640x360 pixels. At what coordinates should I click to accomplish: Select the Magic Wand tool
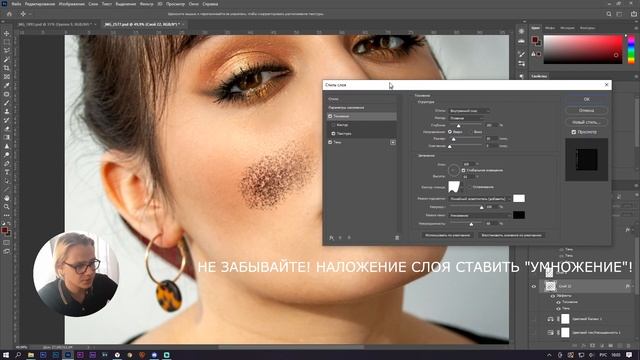click(7, 59)
